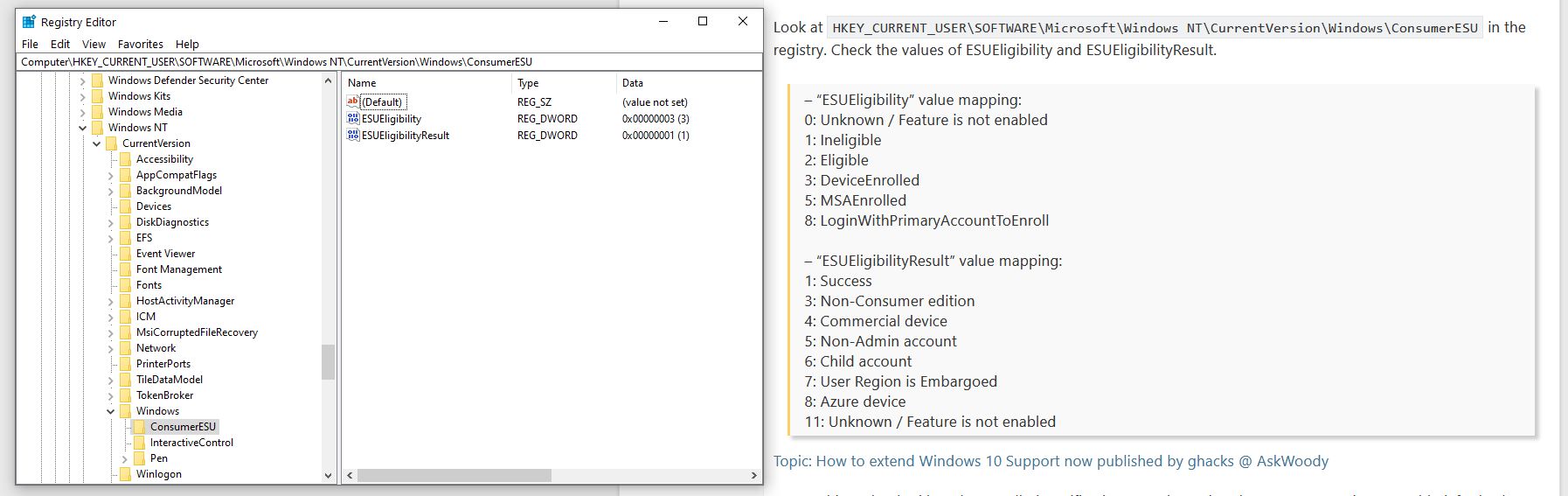Click REG_SZ type of the Default value
1568x496 pixels.
534,101
